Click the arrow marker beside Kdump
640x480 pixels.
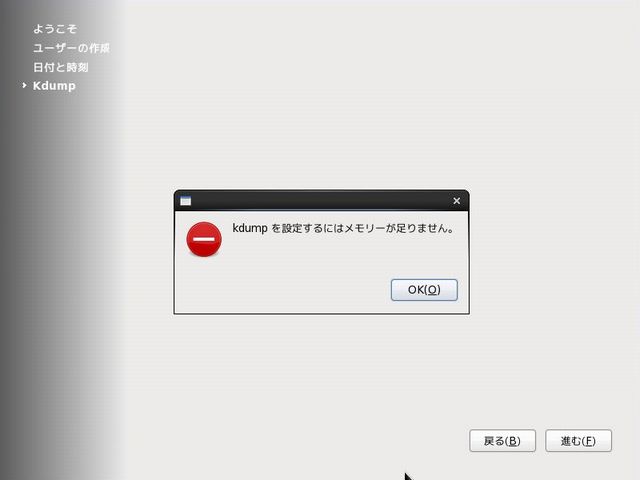click(24, 86)
